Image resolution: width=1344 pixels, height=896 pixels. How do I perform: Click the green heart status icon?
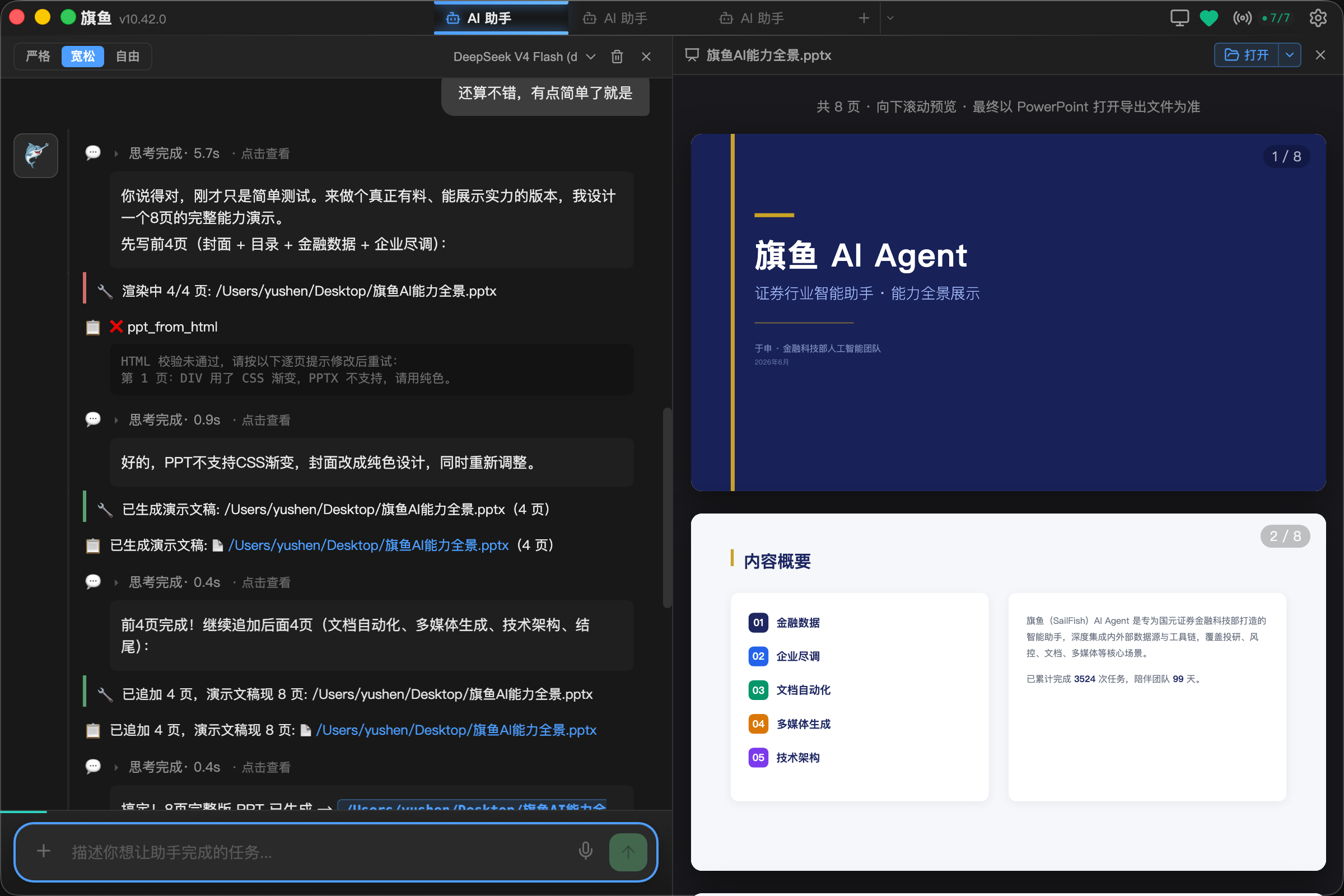tap(1208, 18)
